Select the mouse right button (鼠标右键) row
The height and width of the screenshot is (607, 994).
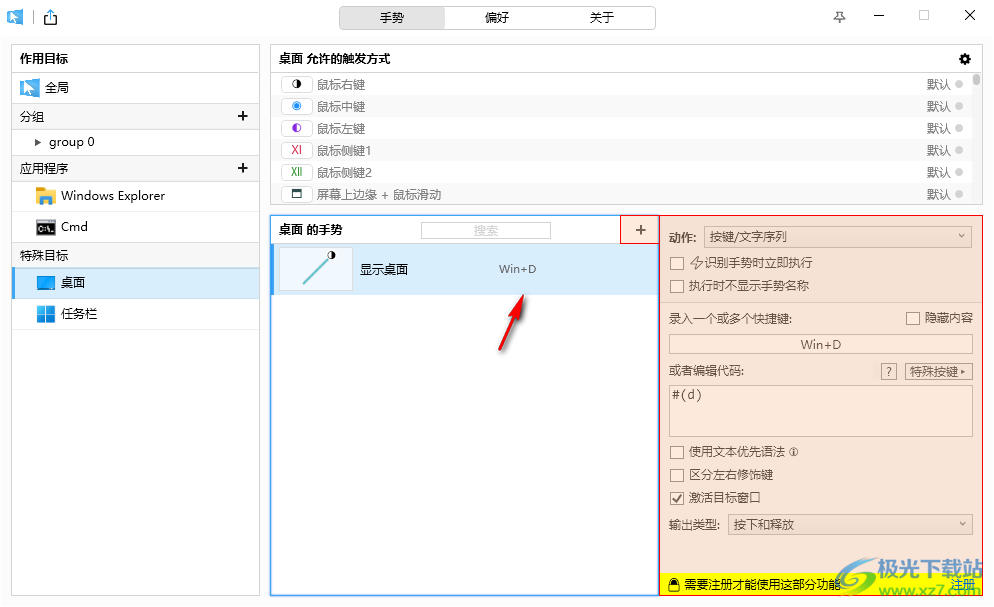(x=621, y=84)
